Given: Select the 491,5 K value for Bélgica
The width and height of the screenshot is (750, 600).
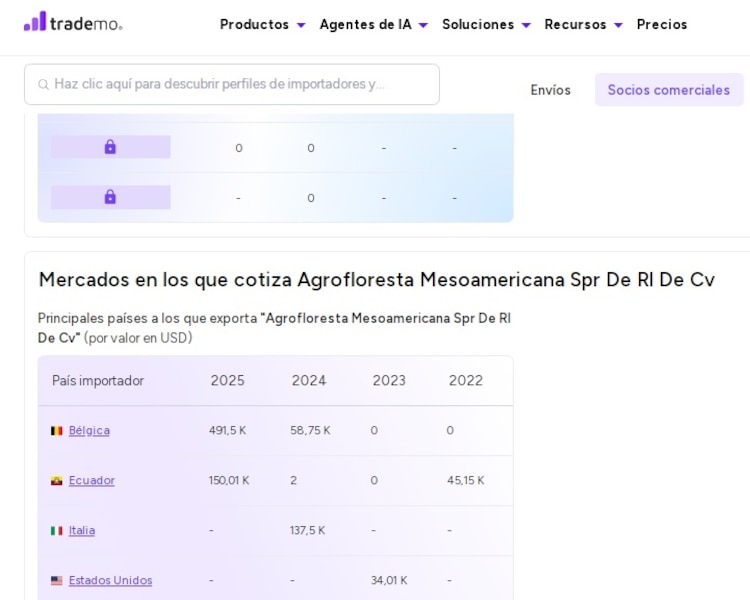Looking at the screenshot, I should tap(227, 431).
